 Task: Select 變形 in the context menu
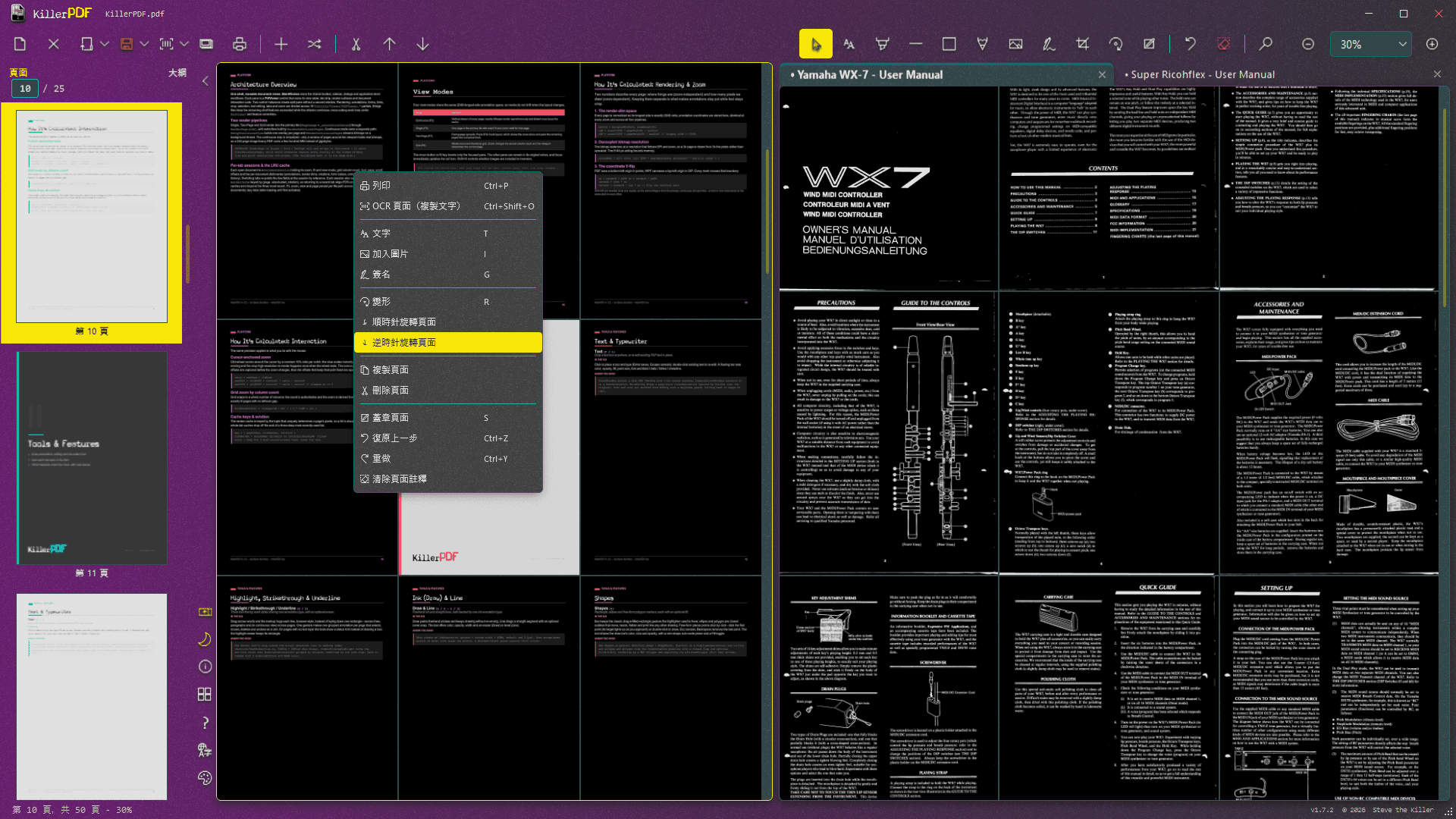pyautogui.click(x=448, y=302)
